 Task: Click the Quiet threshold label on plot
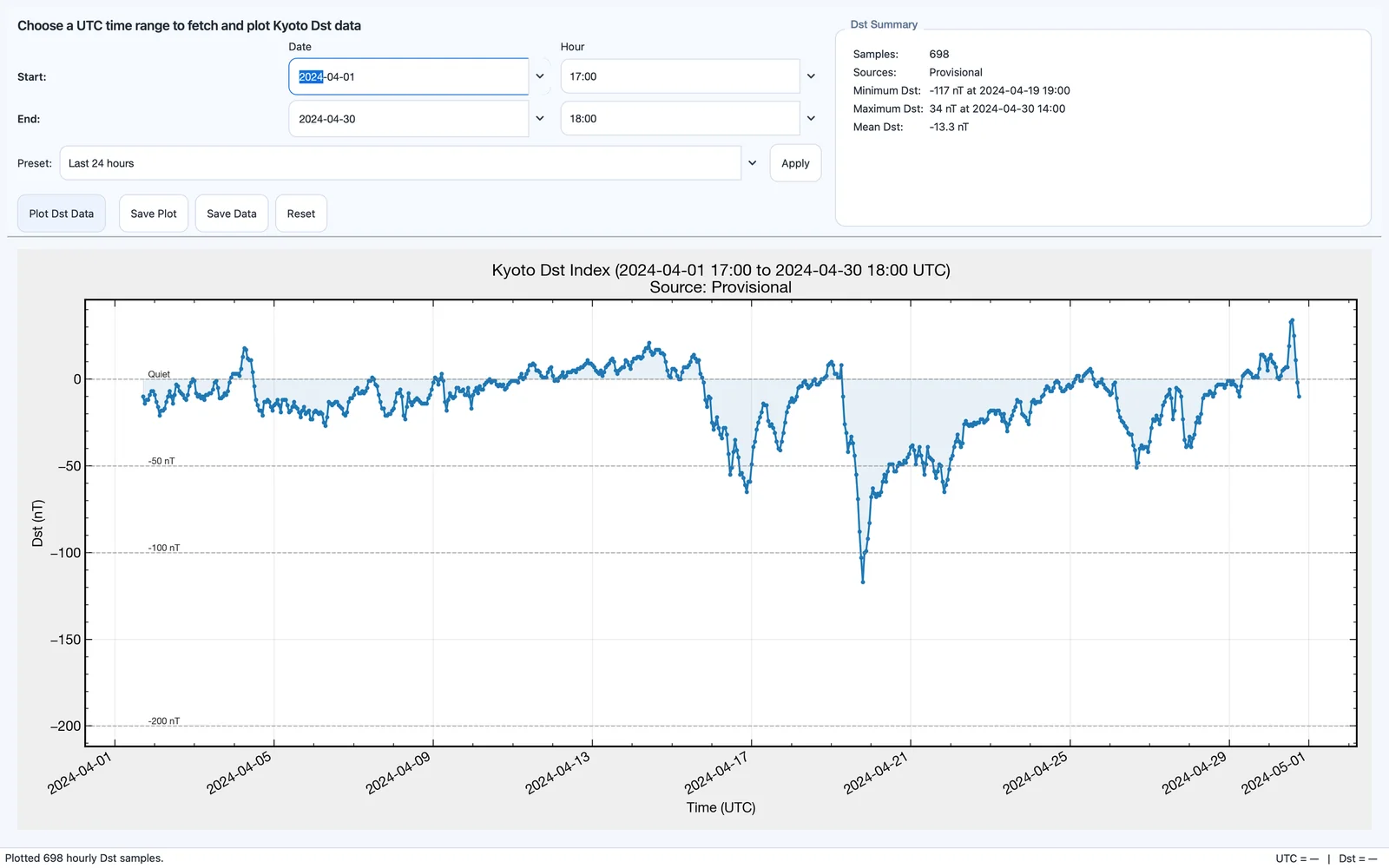pyautogui.click(x=159, y=374)
